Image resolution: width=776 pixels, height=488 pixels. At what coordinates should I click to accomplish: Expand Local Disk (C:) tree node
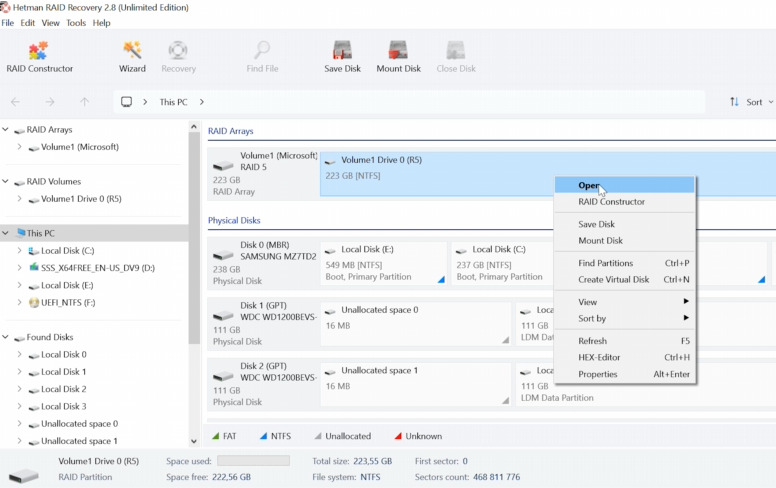19,250
